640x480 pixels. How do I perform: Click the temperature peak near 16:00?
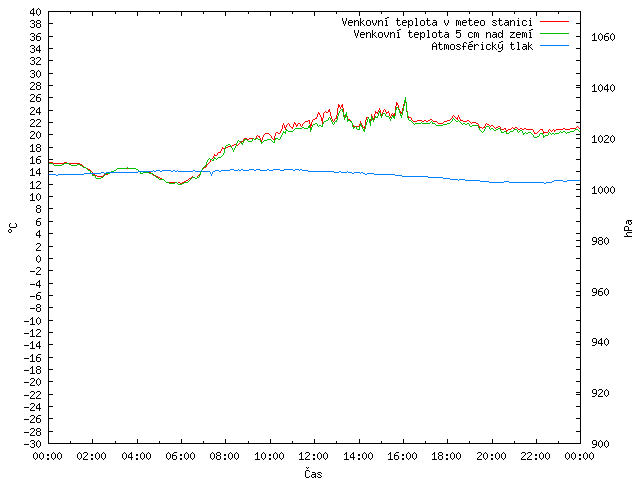click(x=405, y=98)
